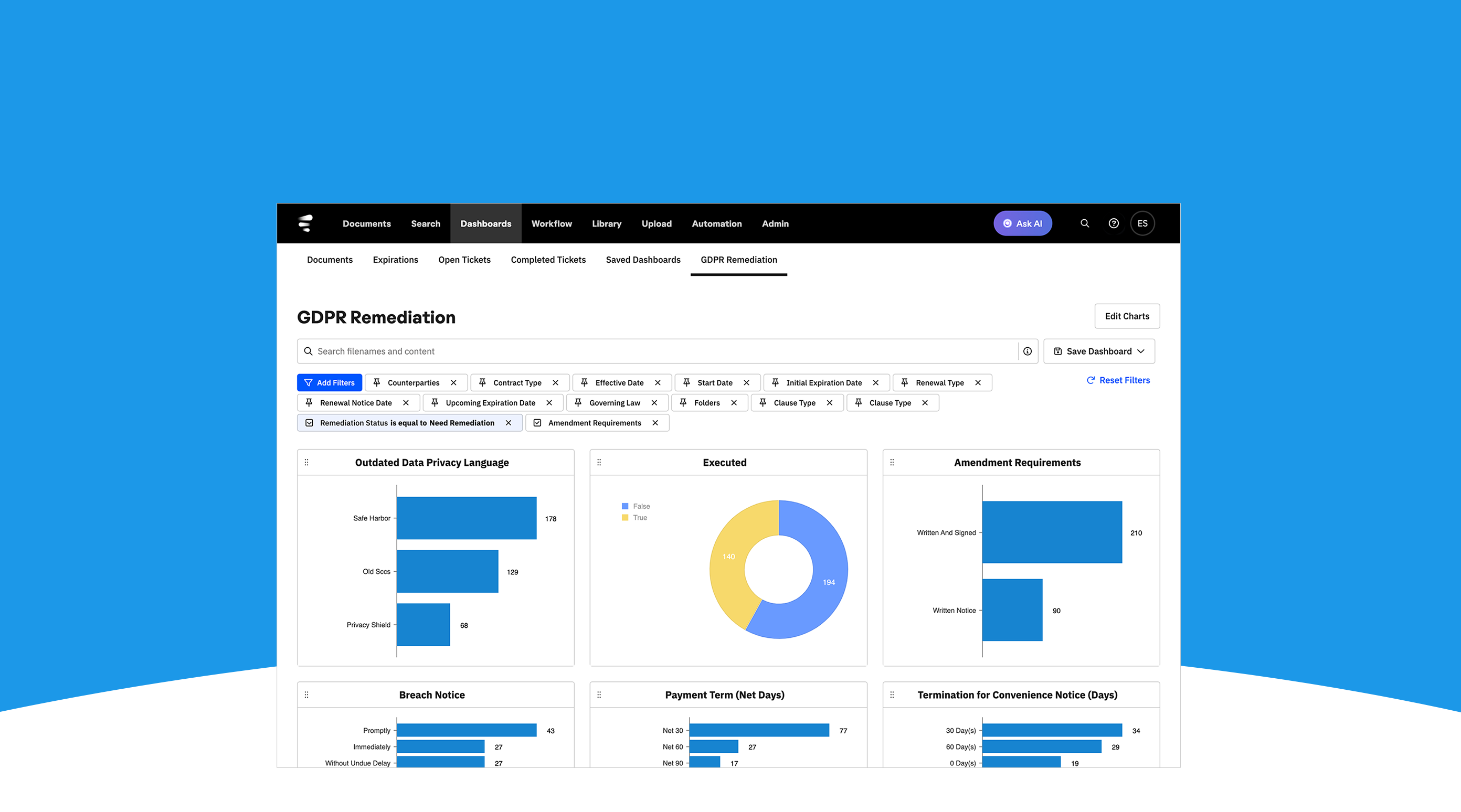Toggle Remediation Status filter checkbox icon
Viewport: 1461px width, 812px height.
pos(309,423)
